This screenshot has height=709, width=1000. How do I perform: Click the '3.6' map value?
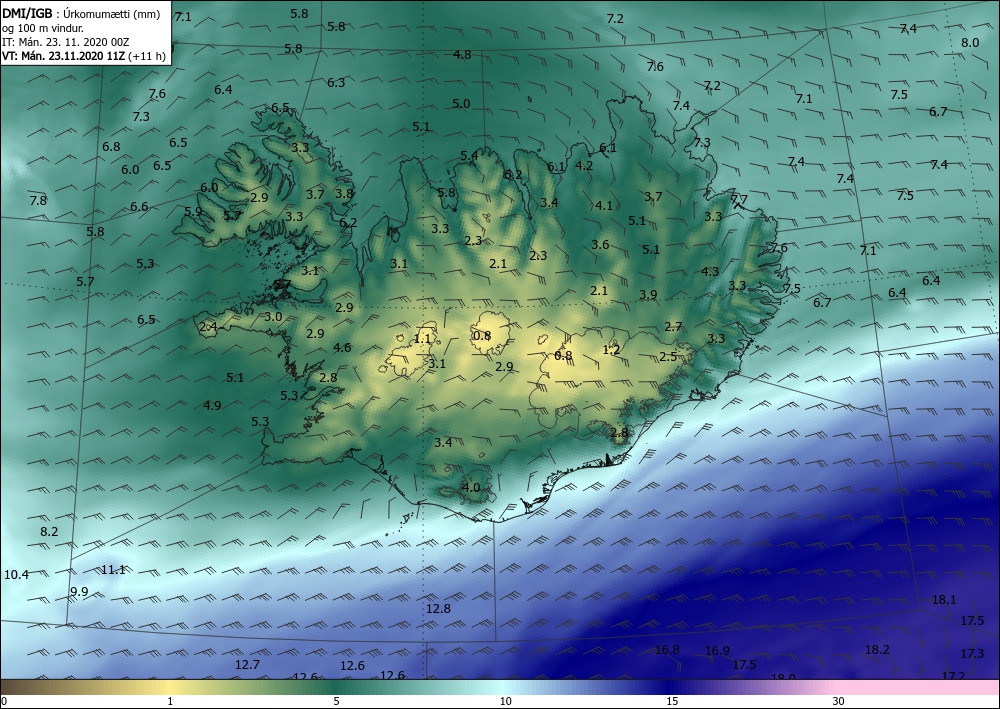(x=599, y=244)
